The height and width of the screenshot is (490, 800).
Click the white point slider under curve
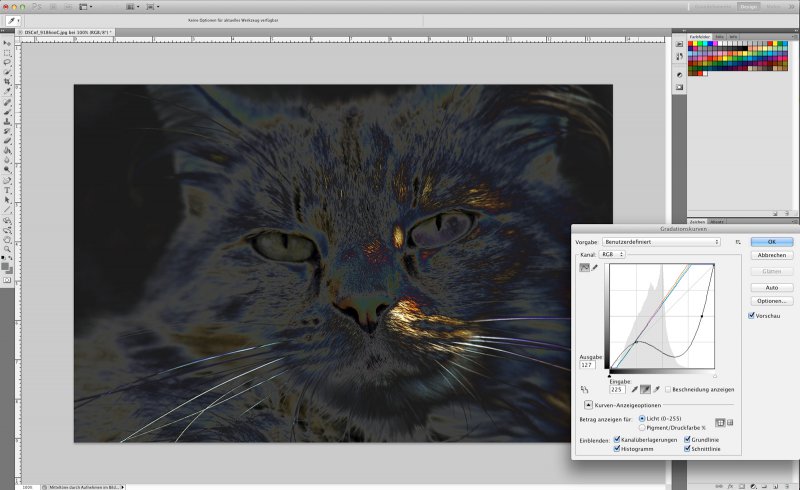[x=714, y=376]
